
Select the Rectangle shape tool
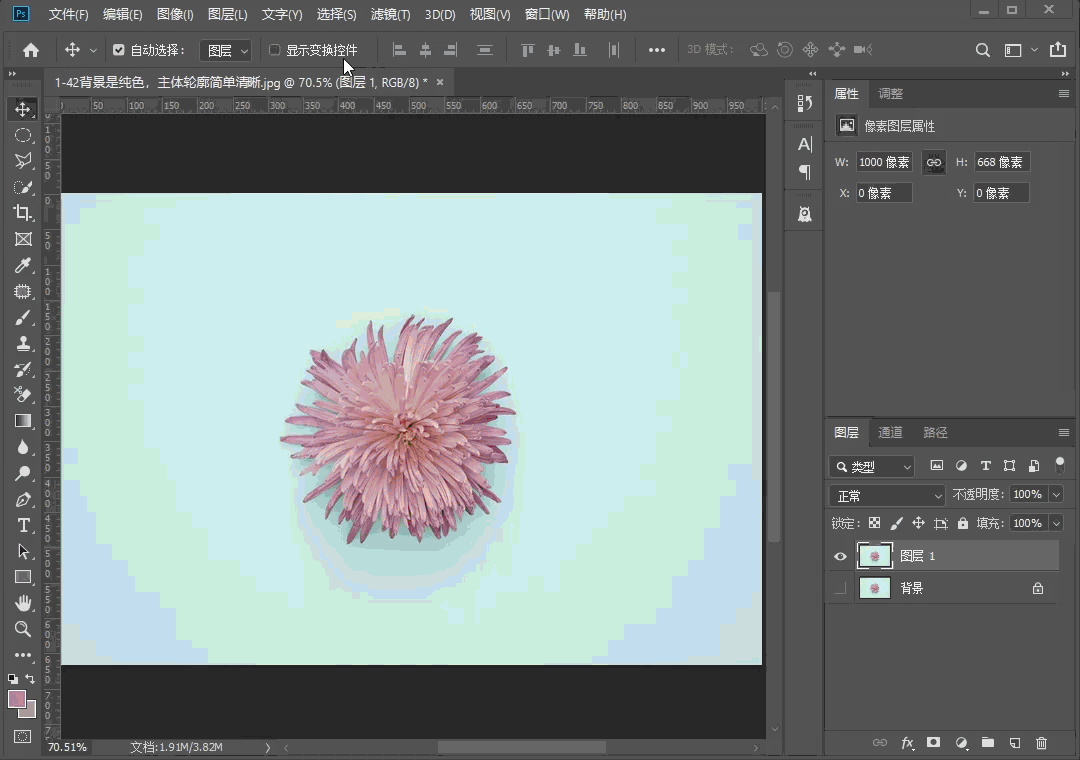(x=23, y=577)
